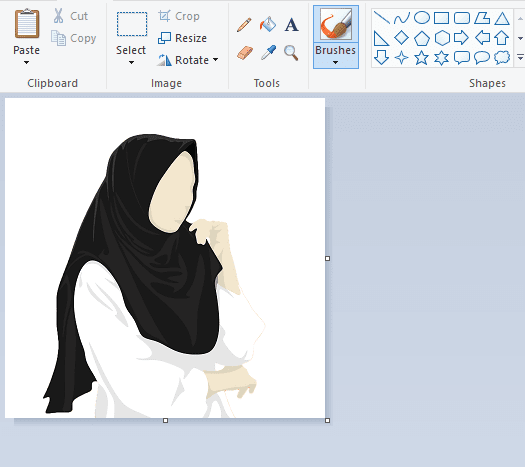527x467 pixels.
Task: Expand the Shapes gallery more arrow
Action: (x=520, y=57)
